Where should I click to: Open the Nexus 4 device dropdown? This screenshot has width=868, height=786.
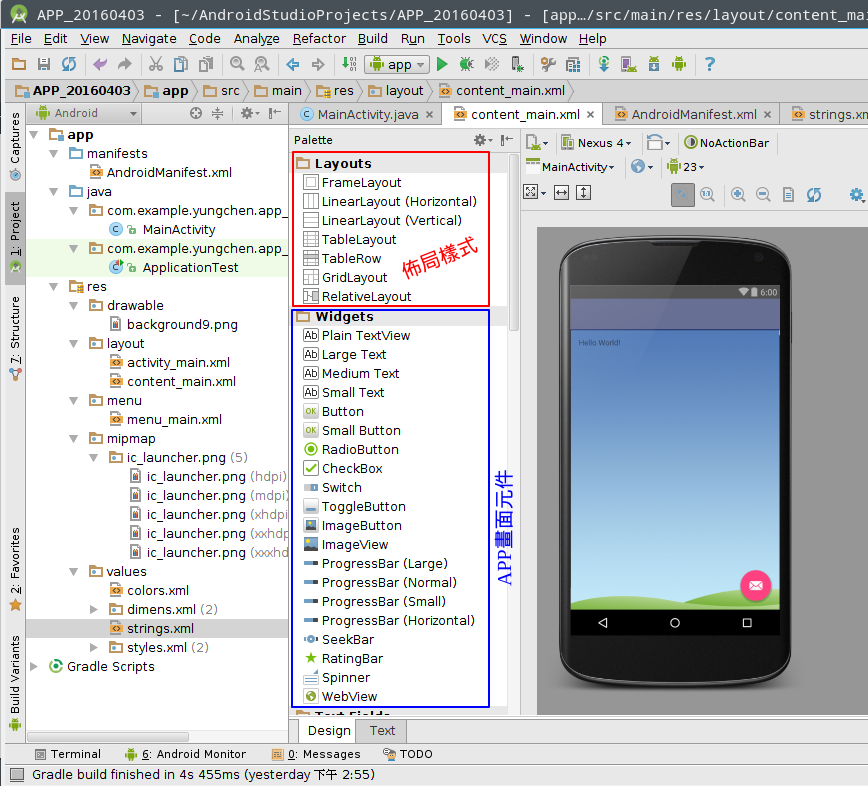click(x=596, y=143)
